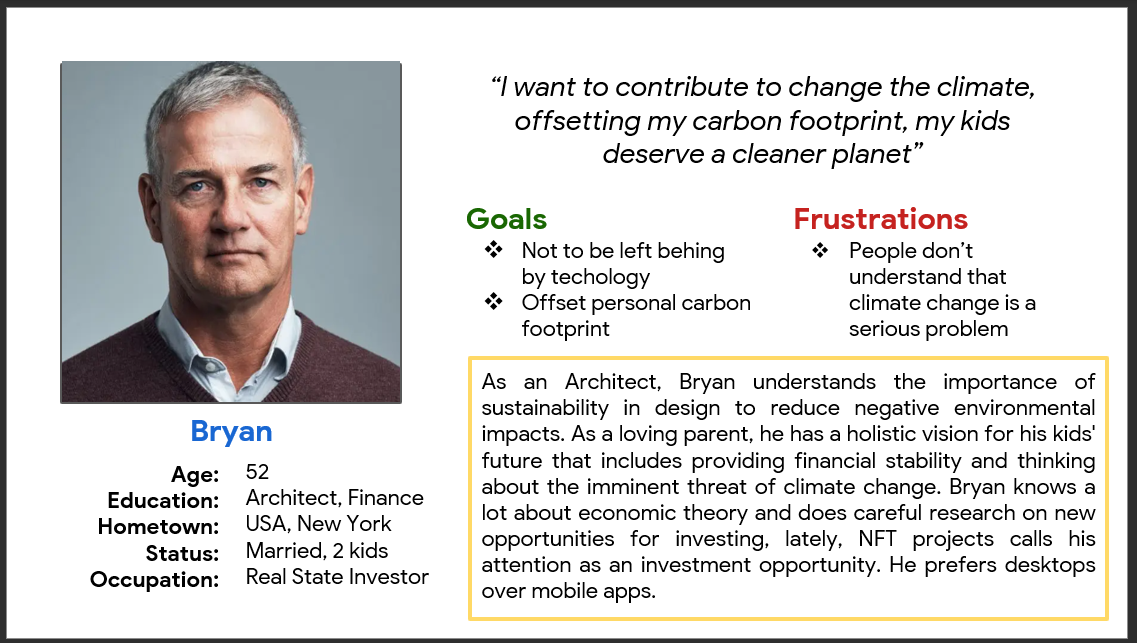Select the "Married, 2 kids" status text
Viewport: 1137px width, 643px height.
coord(316,551)
